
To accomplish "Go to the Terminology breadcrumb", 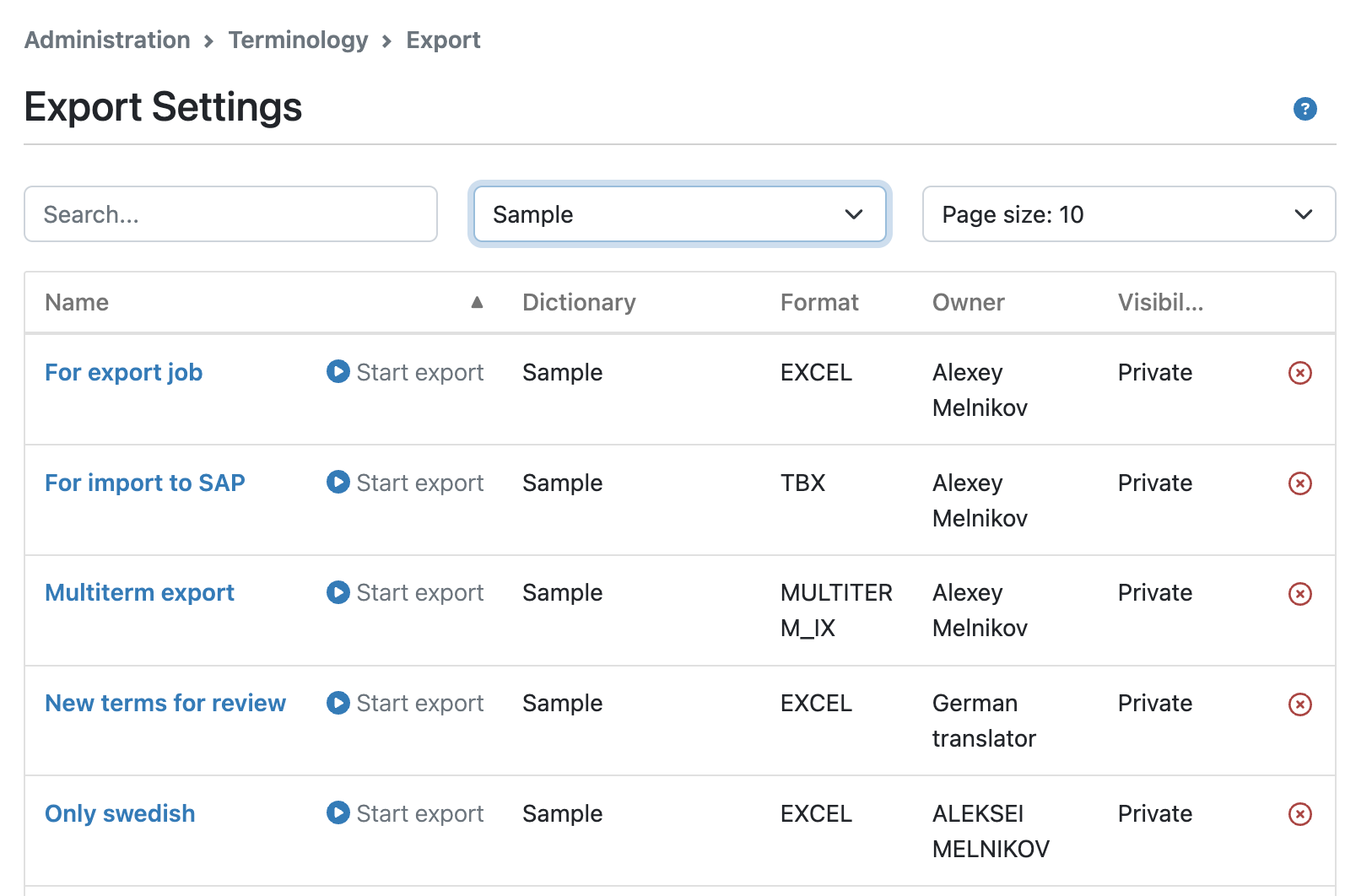I will tap(298, 40).
